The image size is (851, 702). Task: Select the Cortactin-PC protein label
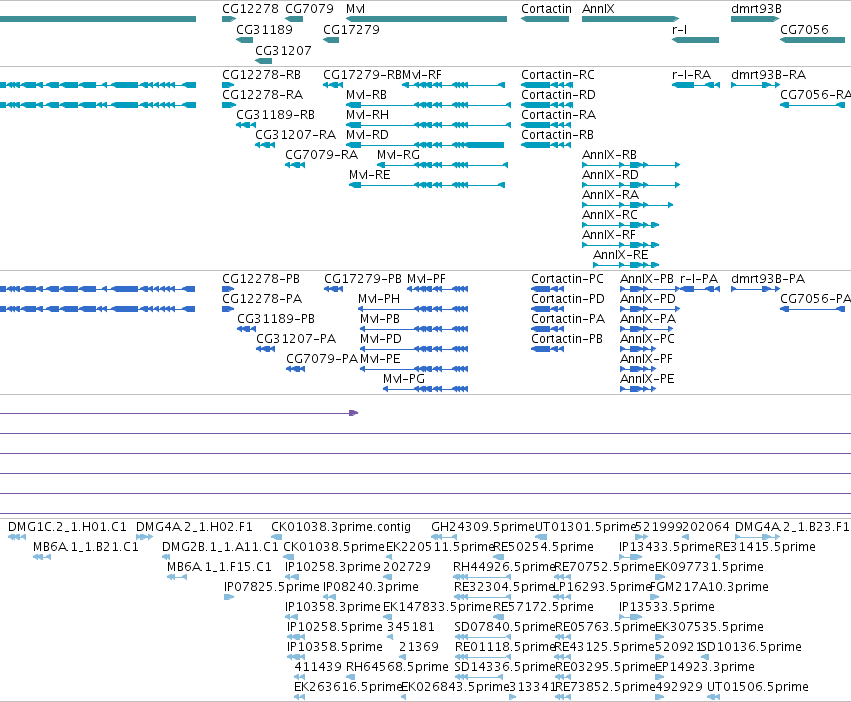pos(567,279)
